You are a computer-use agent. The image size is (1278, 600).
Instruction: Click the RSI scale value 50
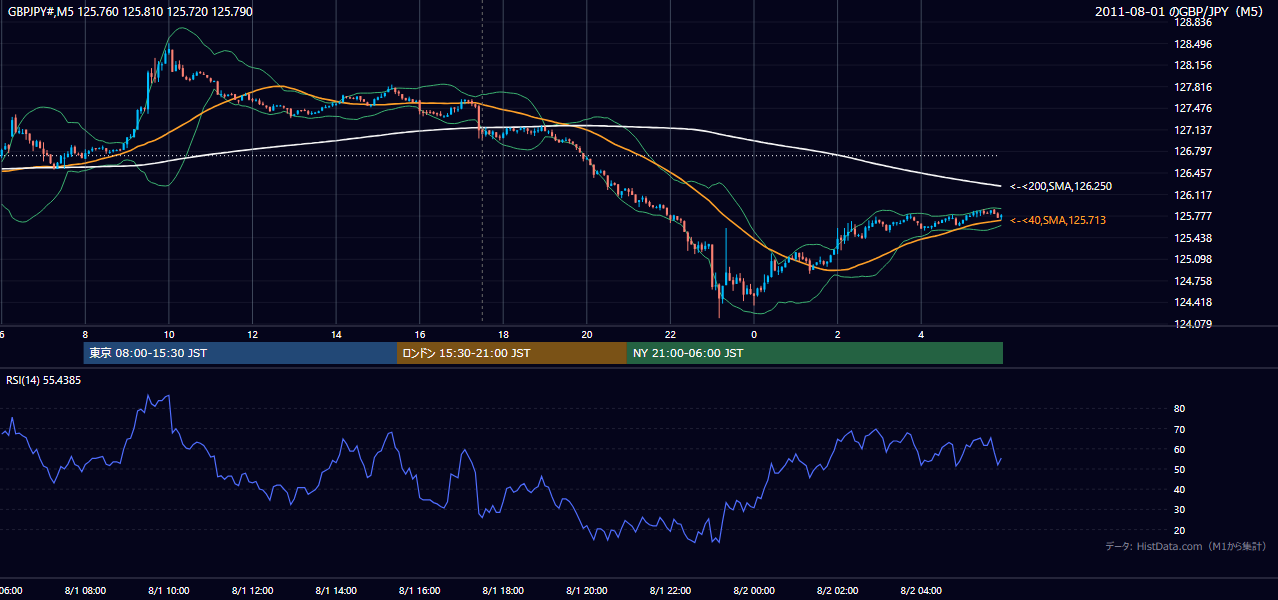[1179, 469]
